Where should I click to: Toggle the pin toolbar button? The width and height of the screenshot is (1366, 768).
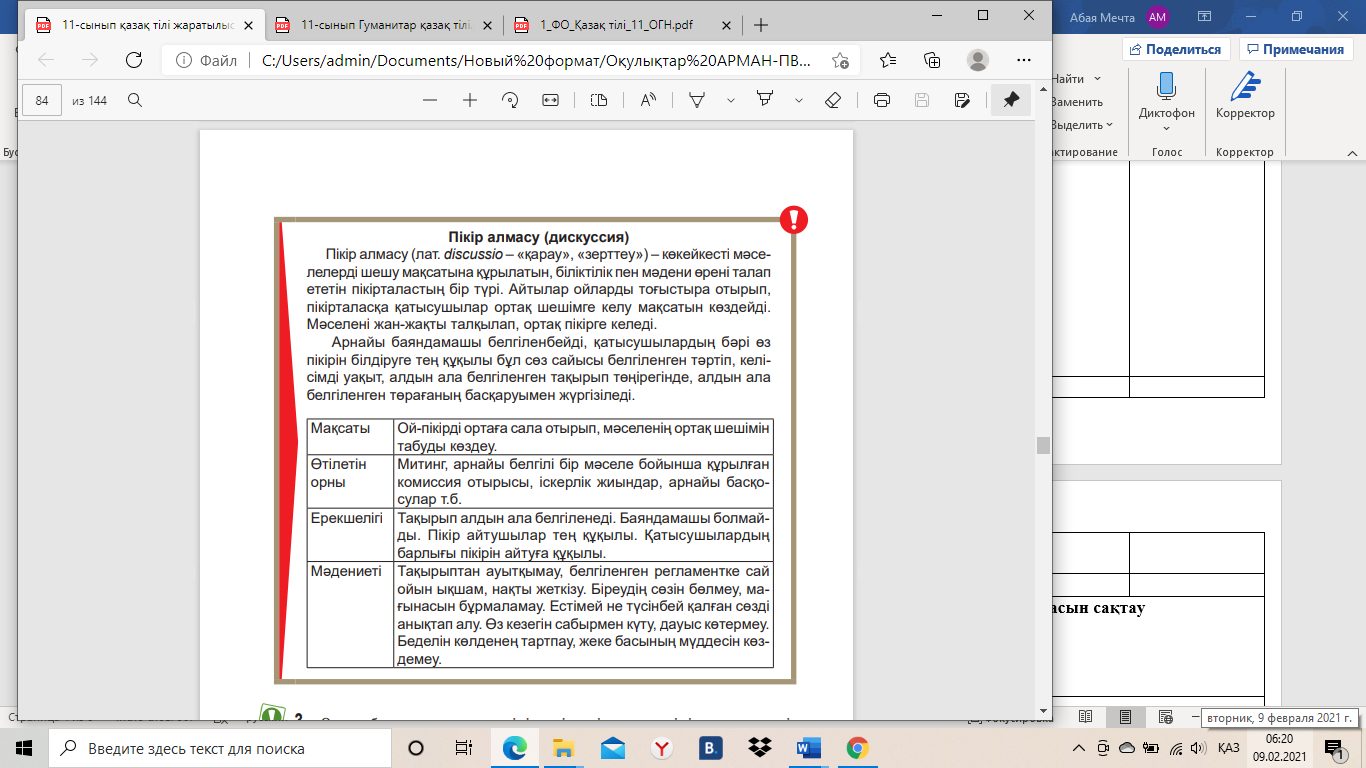pyautogui.click(x=1011, y=100)
